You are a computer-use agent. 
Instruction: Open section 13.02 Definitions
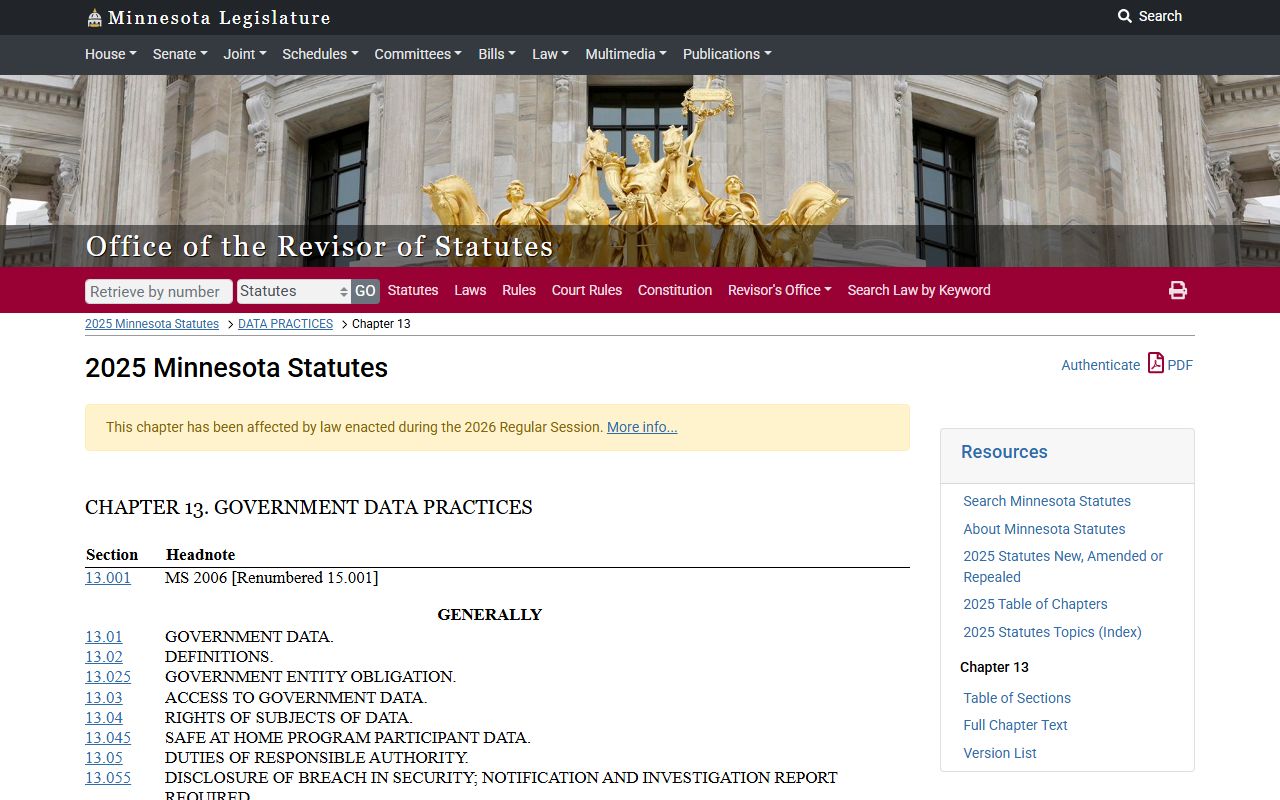tap(104, 657)
